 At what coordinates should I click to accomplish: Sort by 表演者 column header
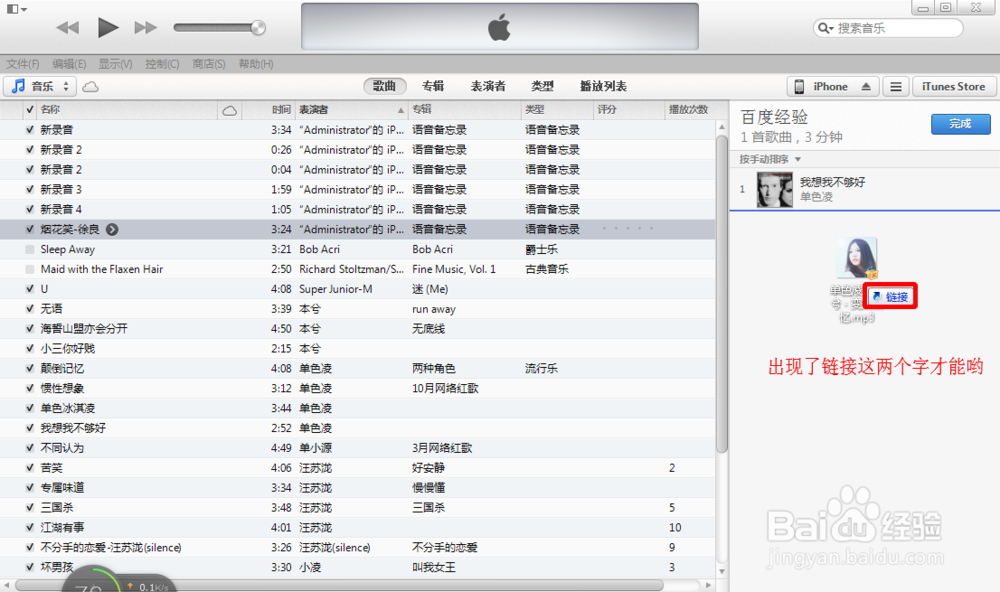[352, 110]
